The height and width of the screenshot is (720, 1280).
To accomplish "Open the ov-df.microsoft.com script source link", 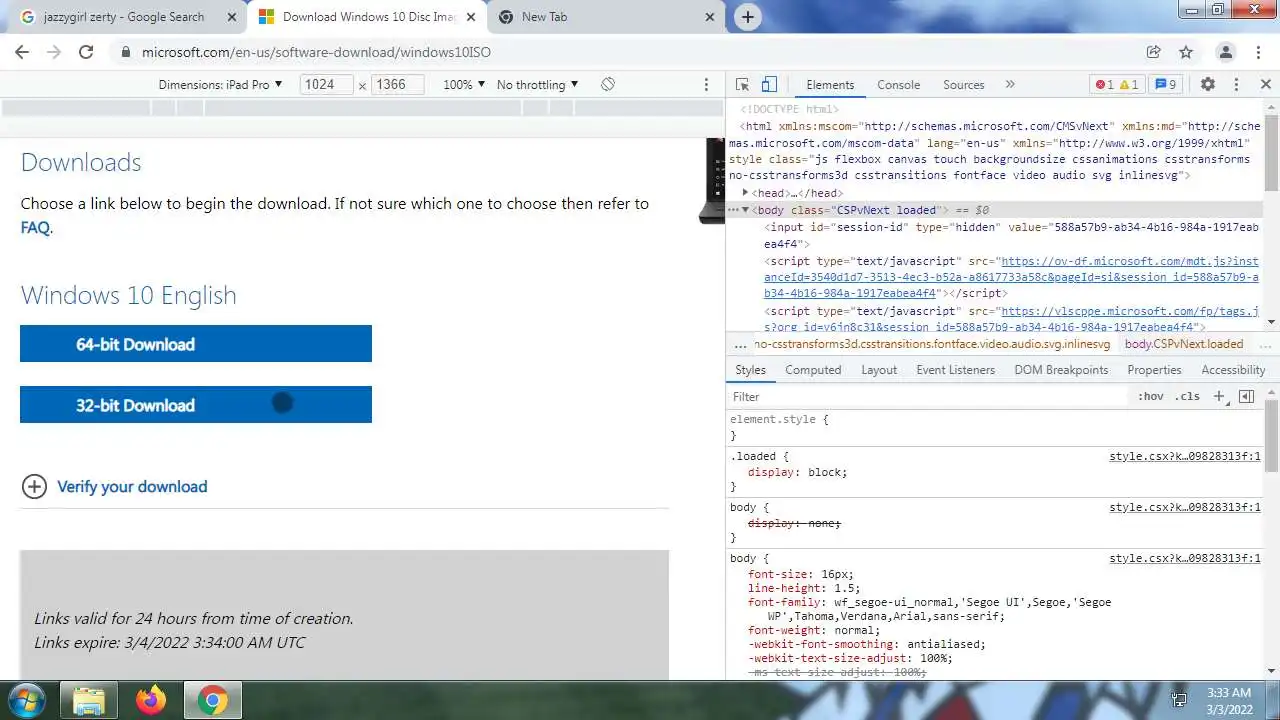I will [1011, 277].
